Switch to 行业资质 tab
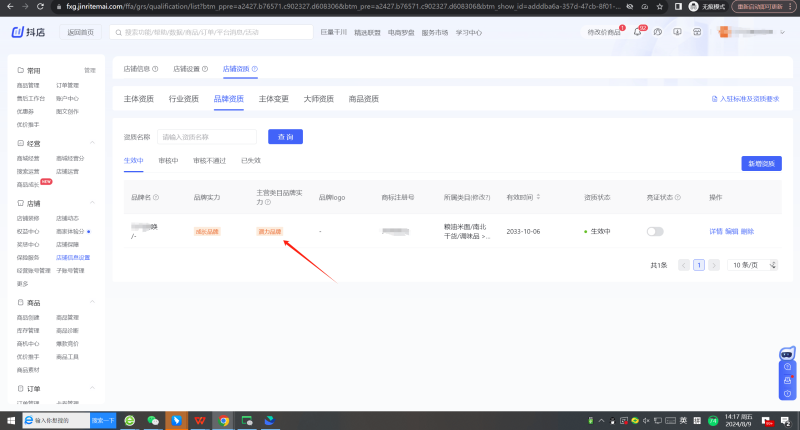 tap(184, 99)
